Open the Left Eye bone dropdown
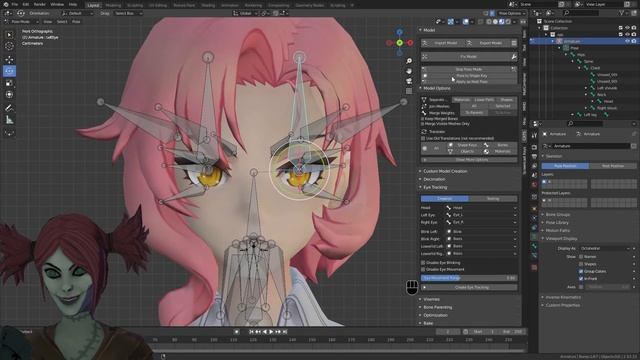This screenshot has width=640, height=360. 482,215
